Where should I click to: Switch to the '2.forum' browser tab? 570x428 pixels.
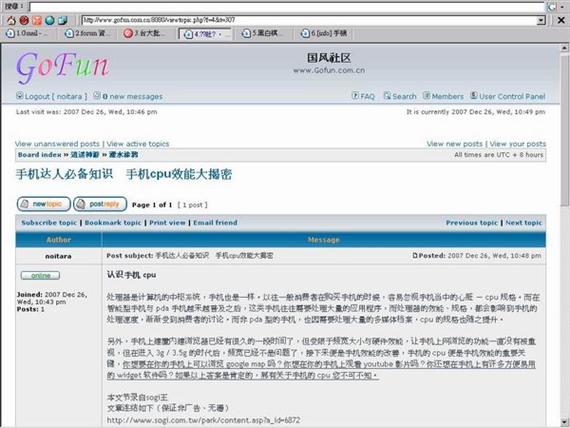click(87, 33)
